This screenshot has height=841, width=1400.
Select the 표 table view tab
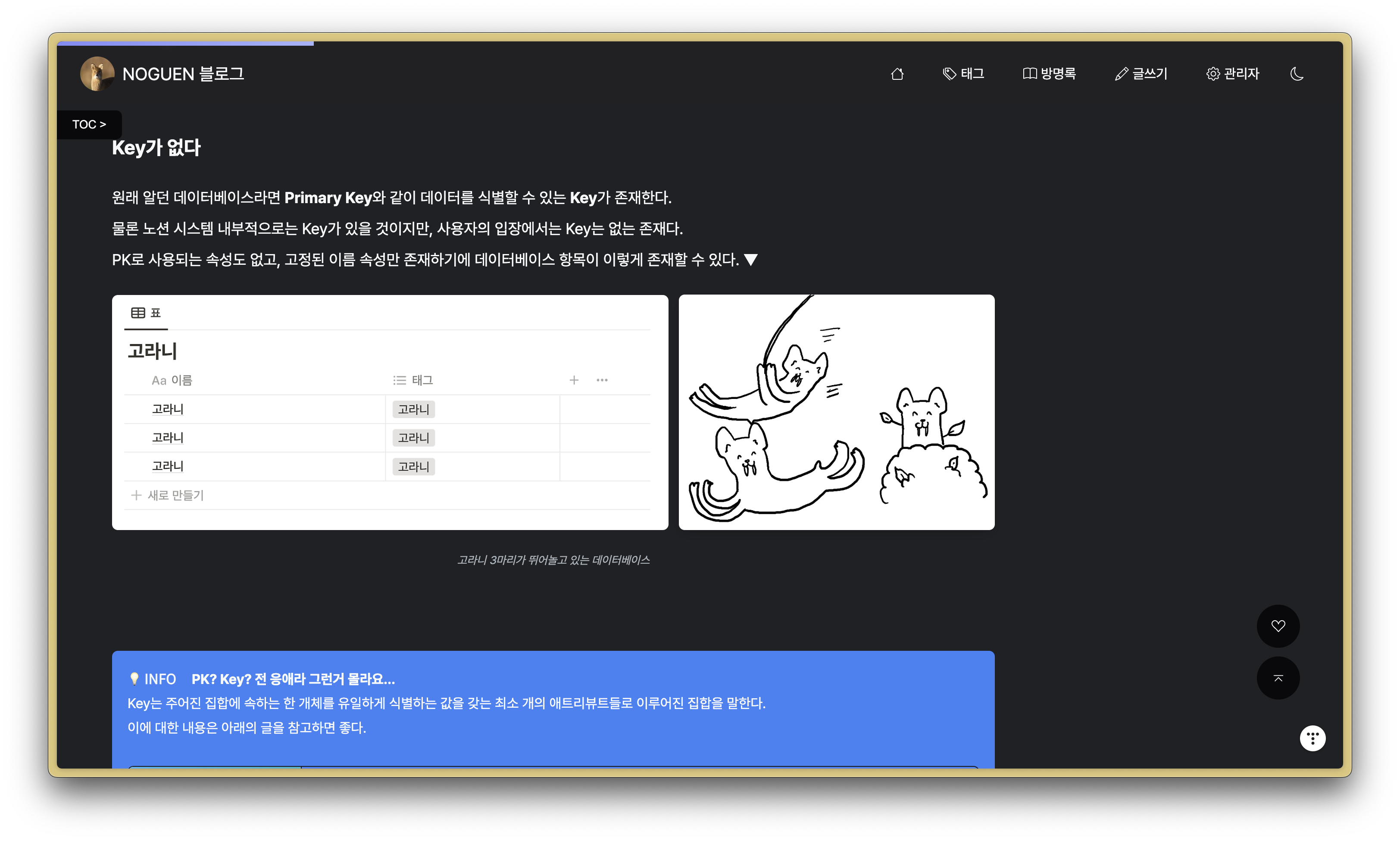tap(146, 313)
